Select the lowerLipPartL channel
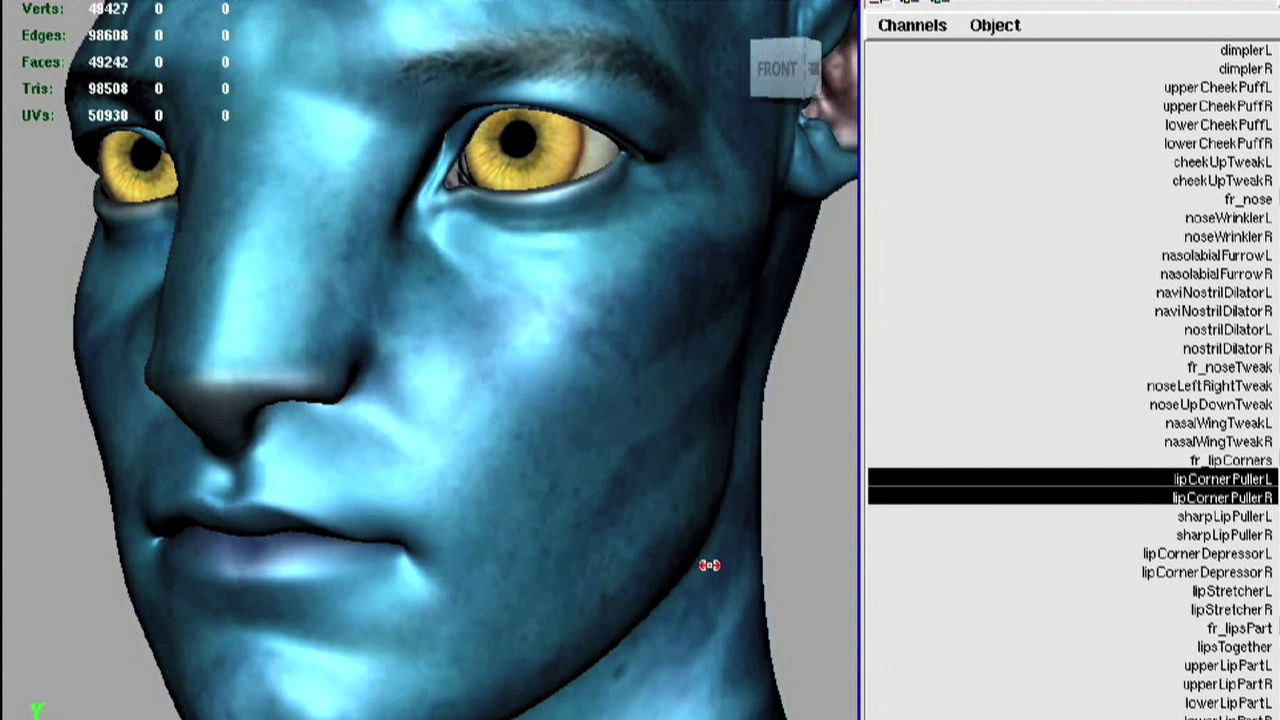Viewport: 1280px width, 720px height. pos(1228,703)
